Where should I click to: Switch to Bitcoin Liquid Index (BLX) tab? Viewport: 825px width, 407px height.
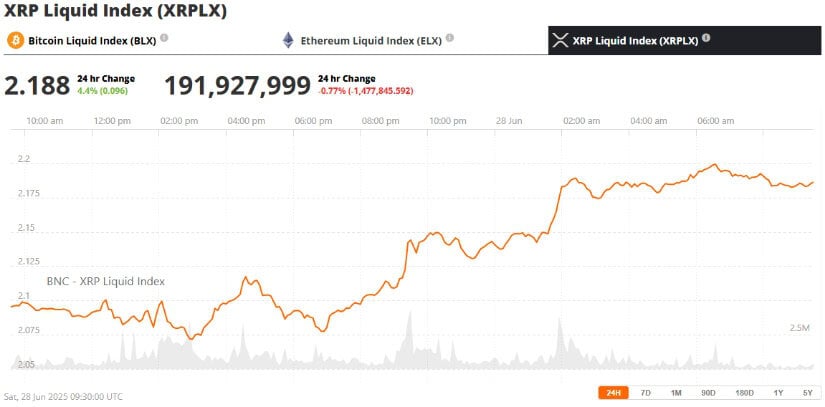pos(90,40)
